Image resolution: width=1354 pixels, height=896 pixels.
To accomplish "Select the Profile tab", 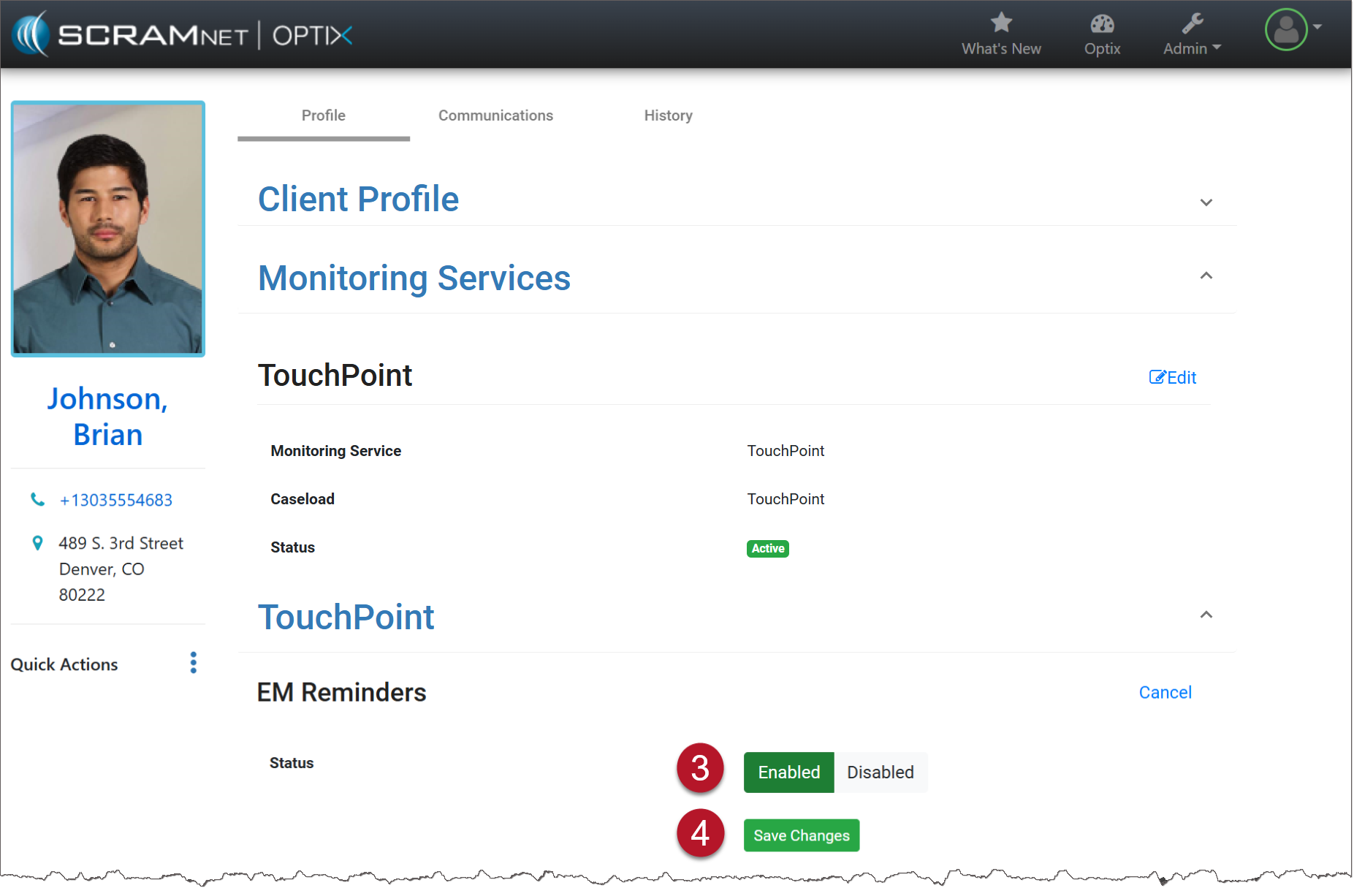I will [x=323, y=115].
